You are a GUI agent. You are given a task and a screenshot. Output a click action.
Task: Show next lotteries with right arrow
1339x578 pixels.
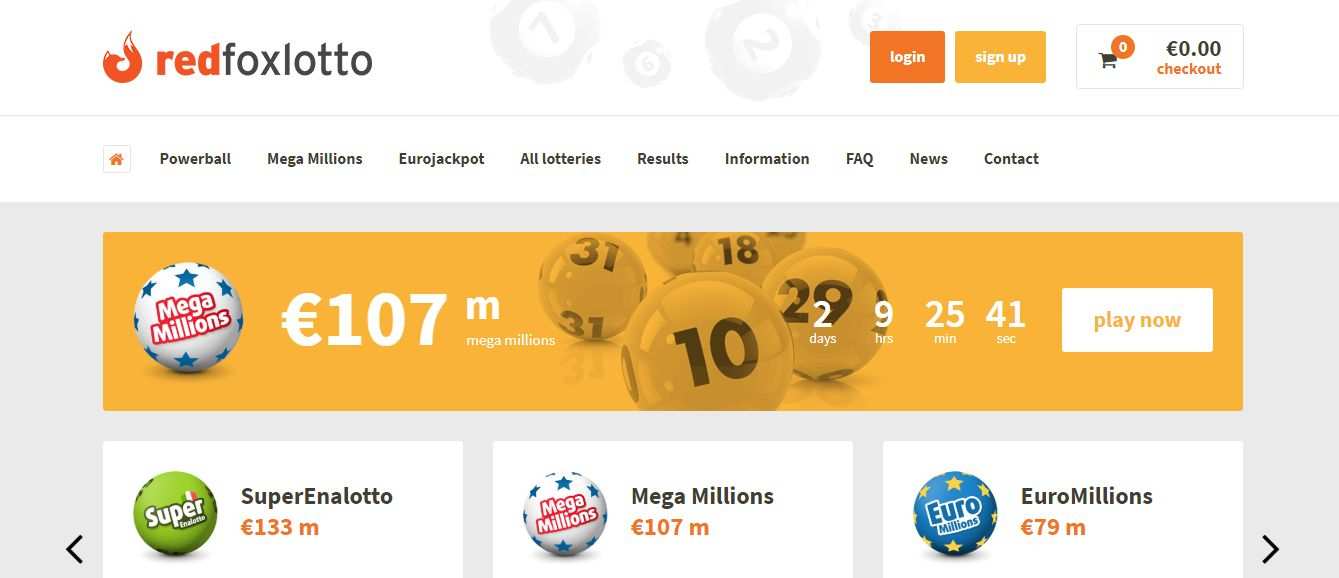click(1270, 549)
